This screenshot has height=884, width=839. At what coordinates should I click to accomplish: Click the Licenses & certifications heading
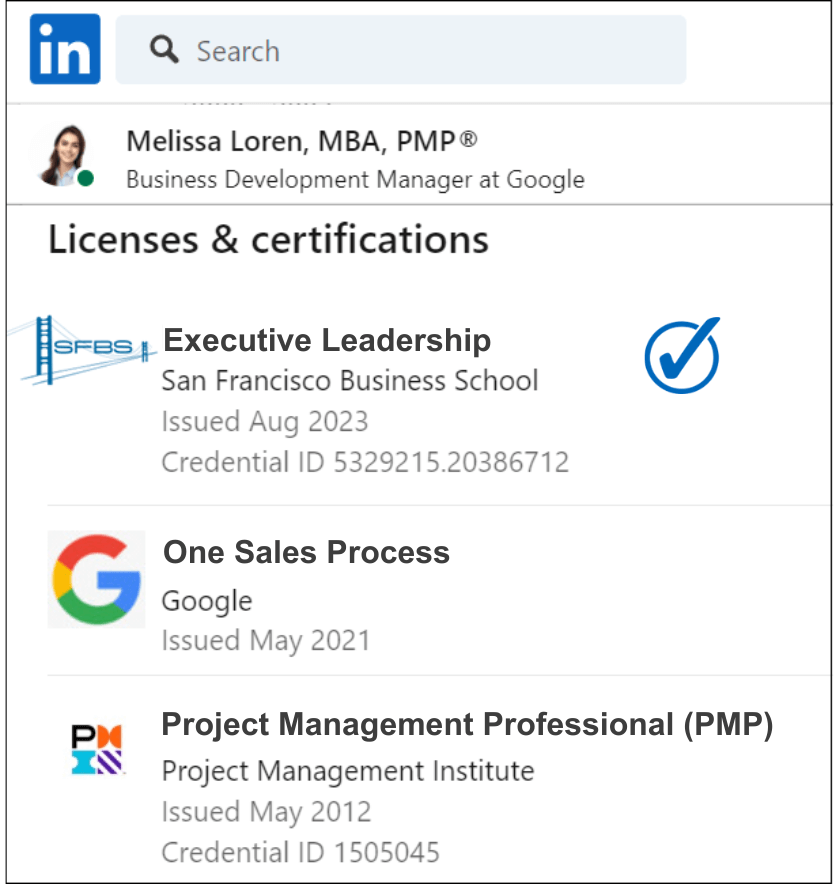[x=268, y=240]
